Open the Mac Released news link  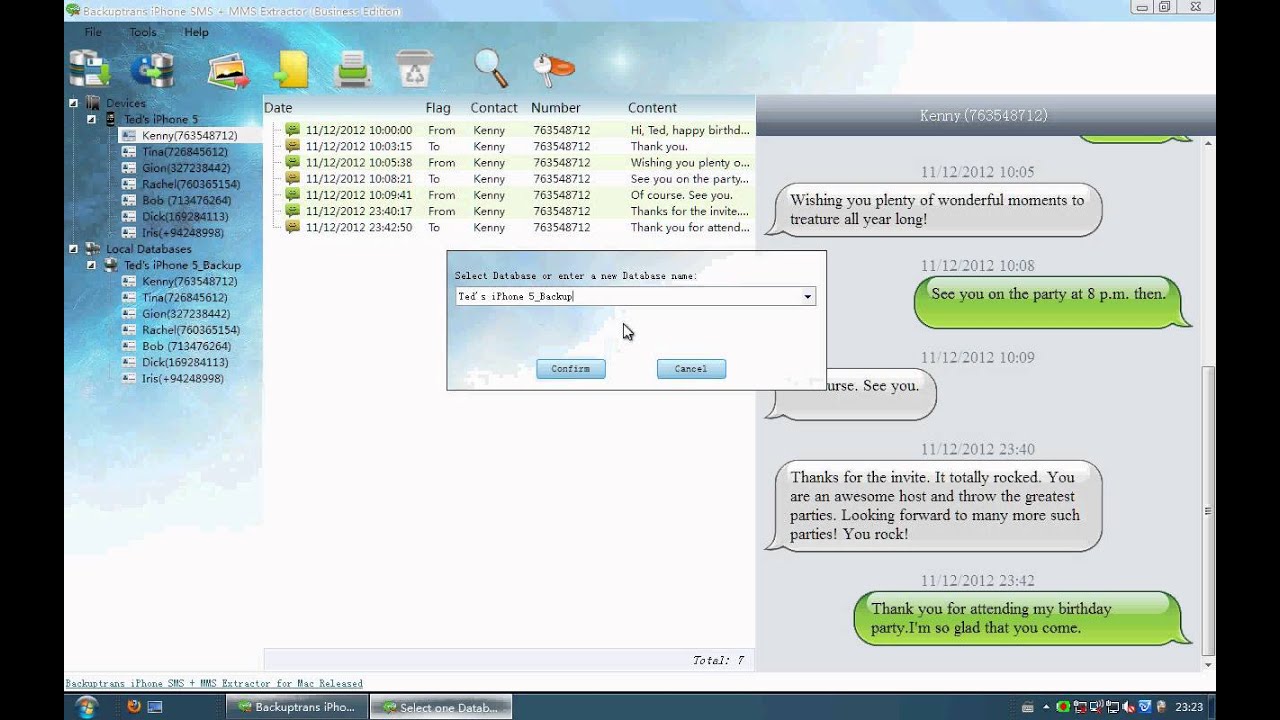tap(214, 684)
